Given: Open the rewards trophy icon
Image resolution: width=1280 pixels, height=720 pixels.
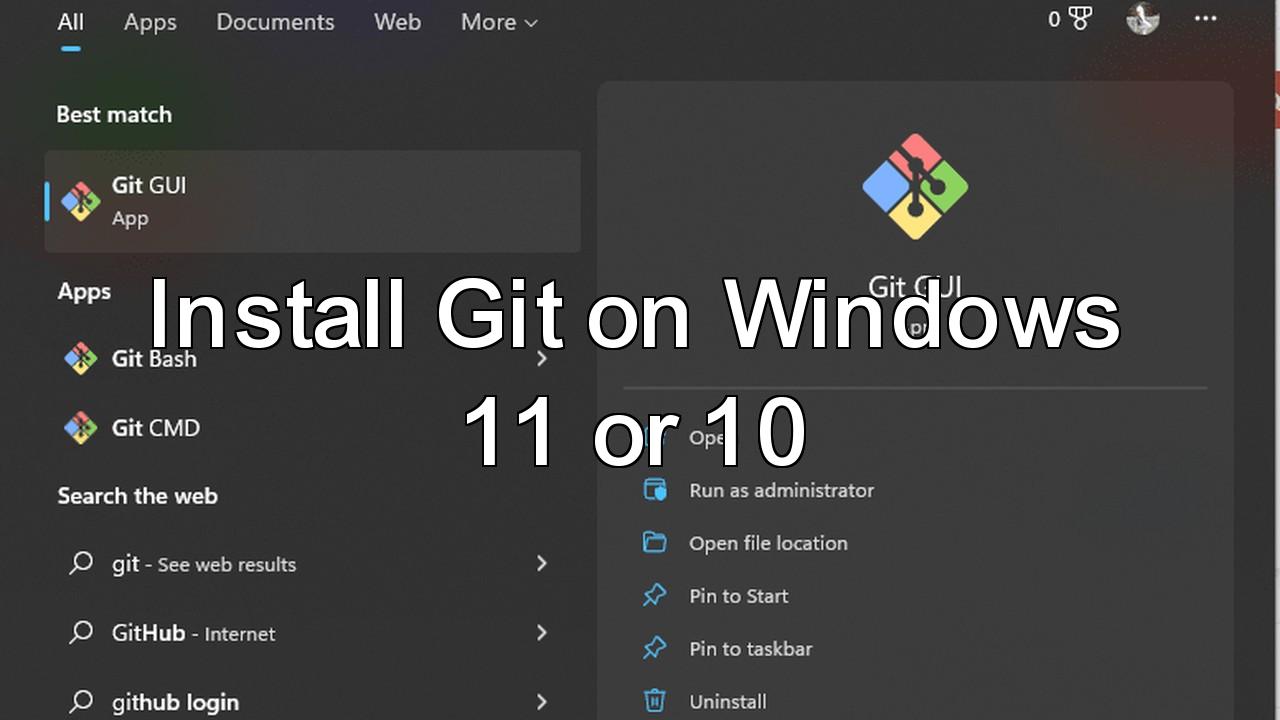Looking at the screenshot, I should [x=1080, y=19].
